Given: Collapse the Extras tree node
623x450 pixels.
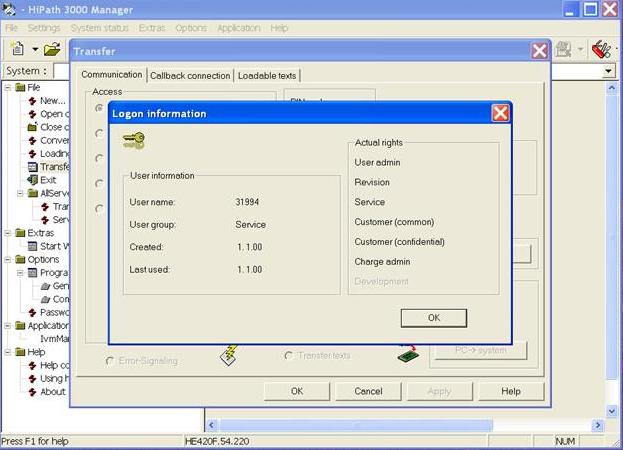Looking at the screenshot, I should click(x=8, y=233).
